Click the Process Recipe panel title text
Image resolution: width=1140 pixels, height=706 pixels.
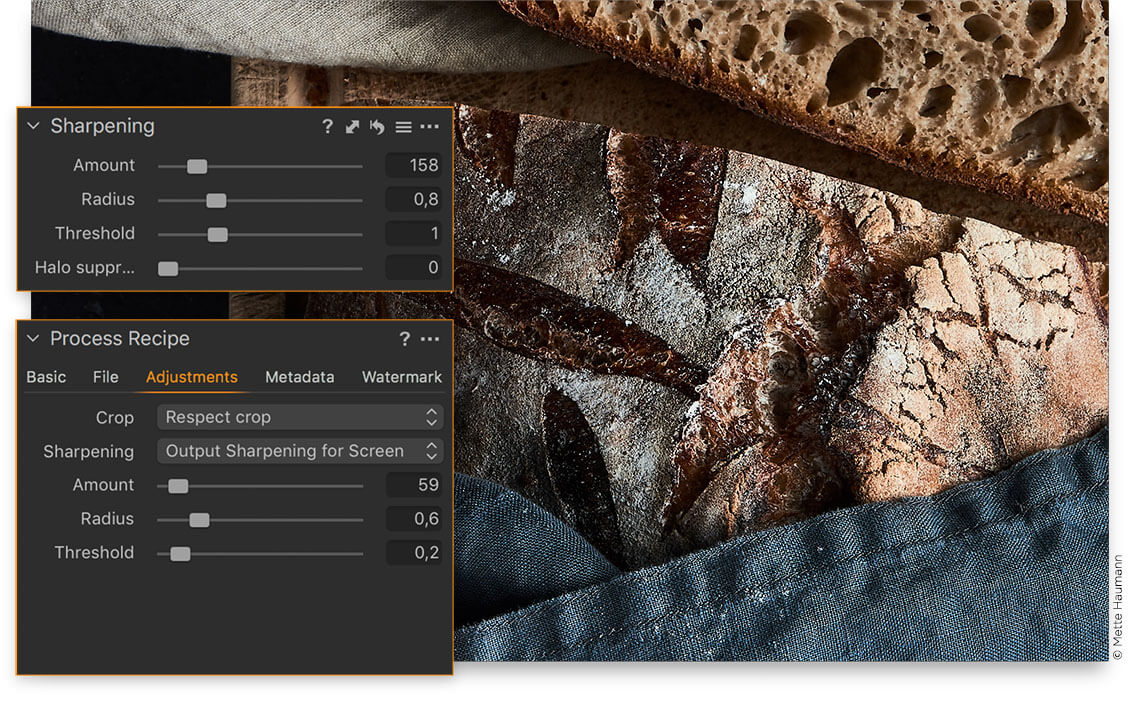(x=120, y=339)
